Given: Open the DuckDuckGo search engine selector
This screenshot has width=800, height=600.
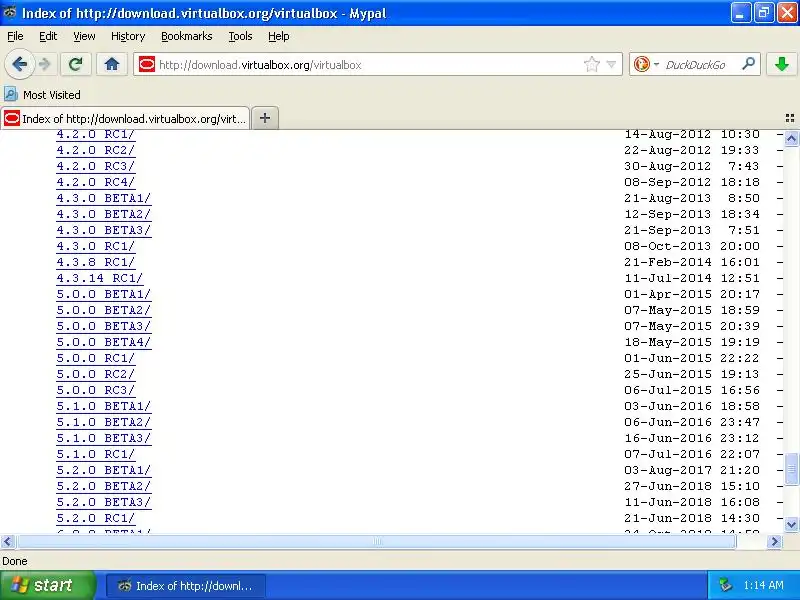Looking at the screenshot, I should 646,64.
